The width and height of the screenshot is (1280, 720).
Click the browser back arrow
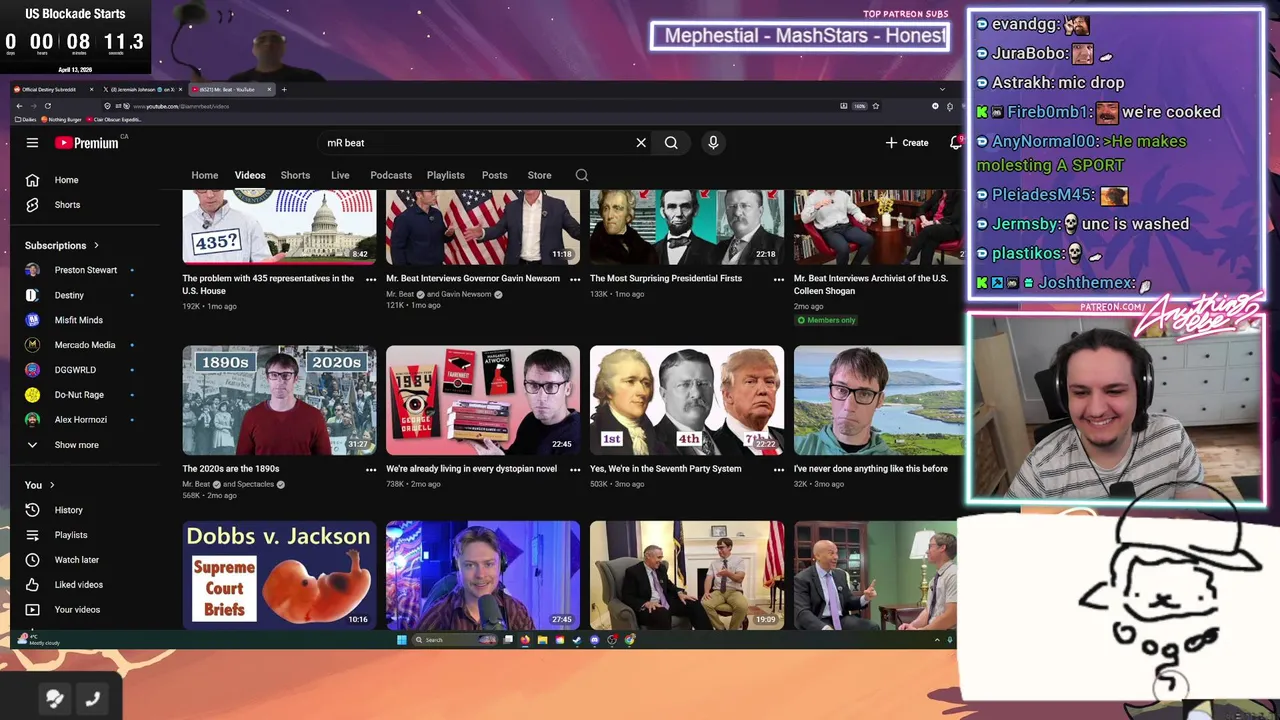pyautogui.click(x=19, y=106)
